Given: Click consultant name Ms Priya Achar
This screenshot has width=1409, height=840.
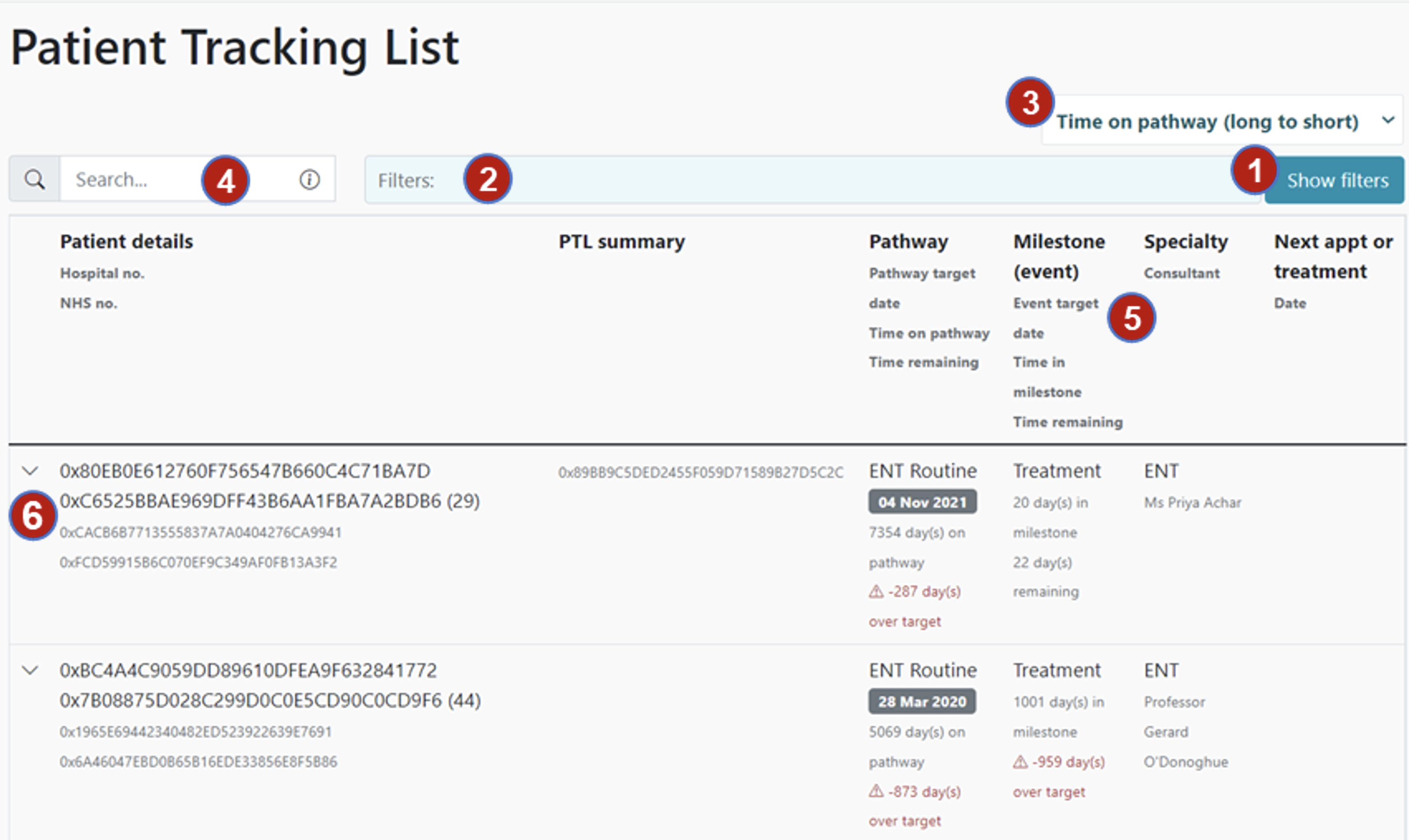Looking at the screenshot, I should (x=1192, y=503).
